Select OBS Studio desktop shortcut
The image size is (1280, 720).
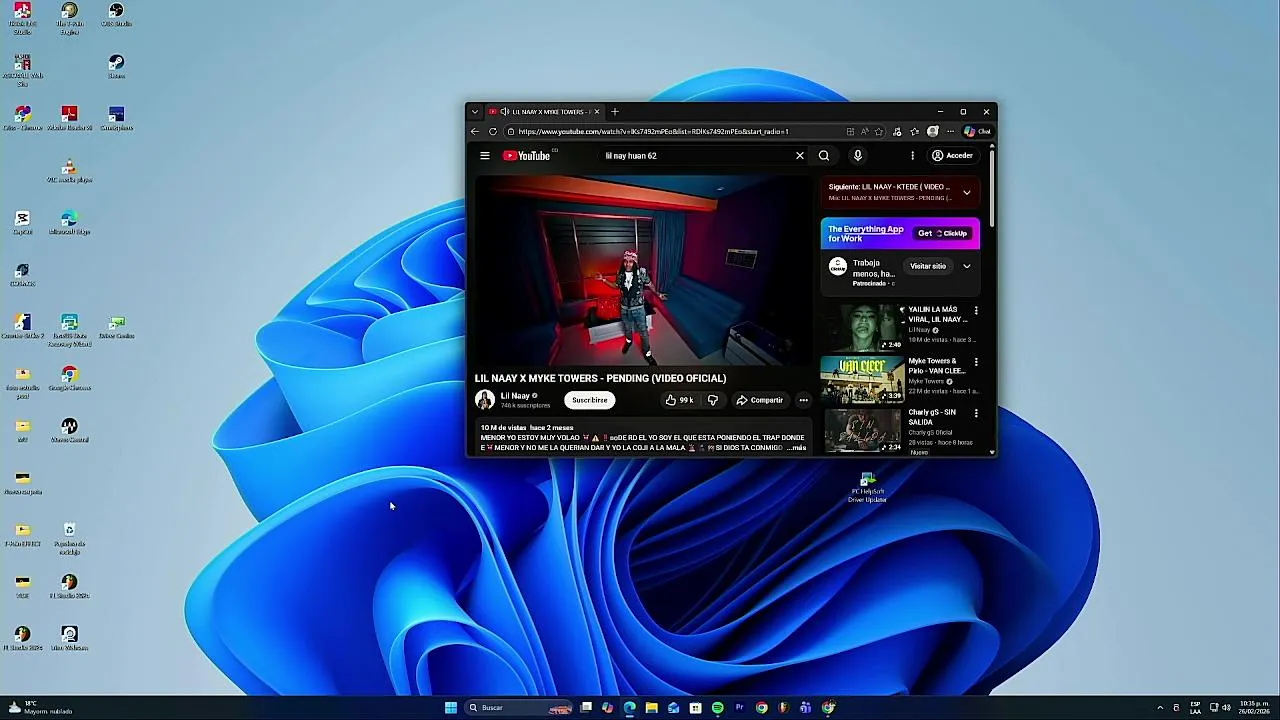click(x=116, y=14)
